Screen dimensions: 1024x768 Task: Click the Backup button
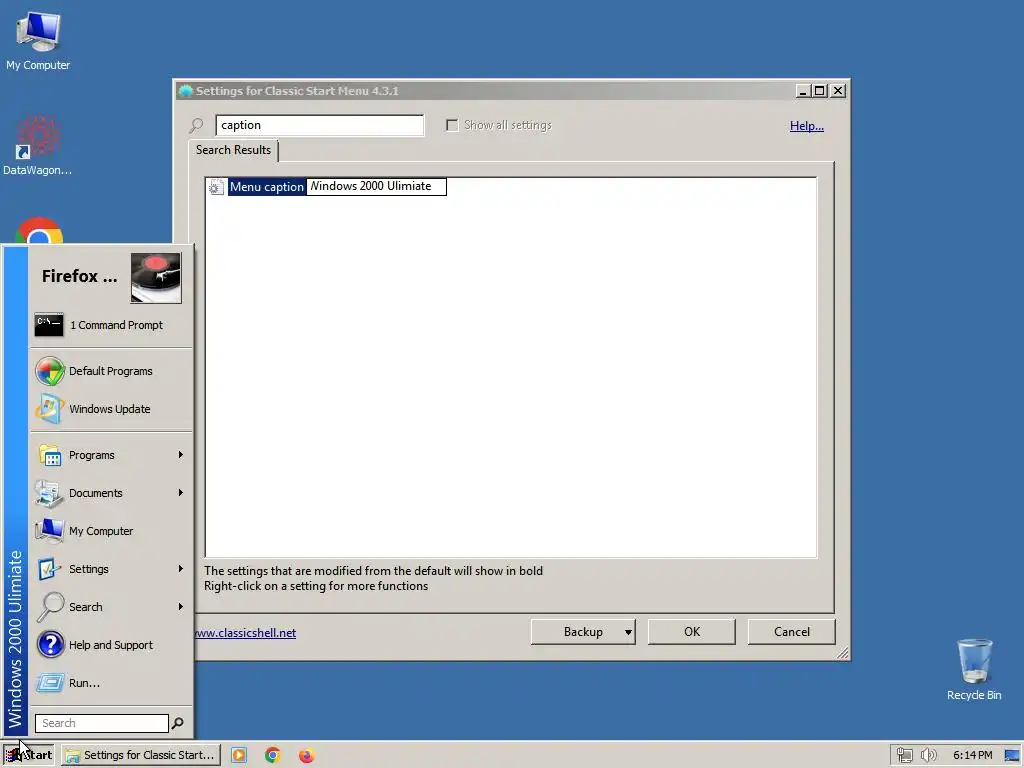(x=583, y=632)
